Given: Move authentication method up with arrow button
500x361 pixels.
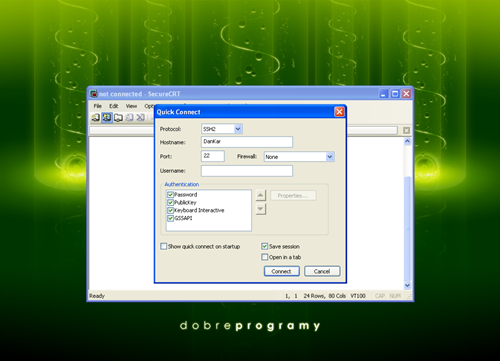Looking at the screenshot, I should click(x=261, y=195).
